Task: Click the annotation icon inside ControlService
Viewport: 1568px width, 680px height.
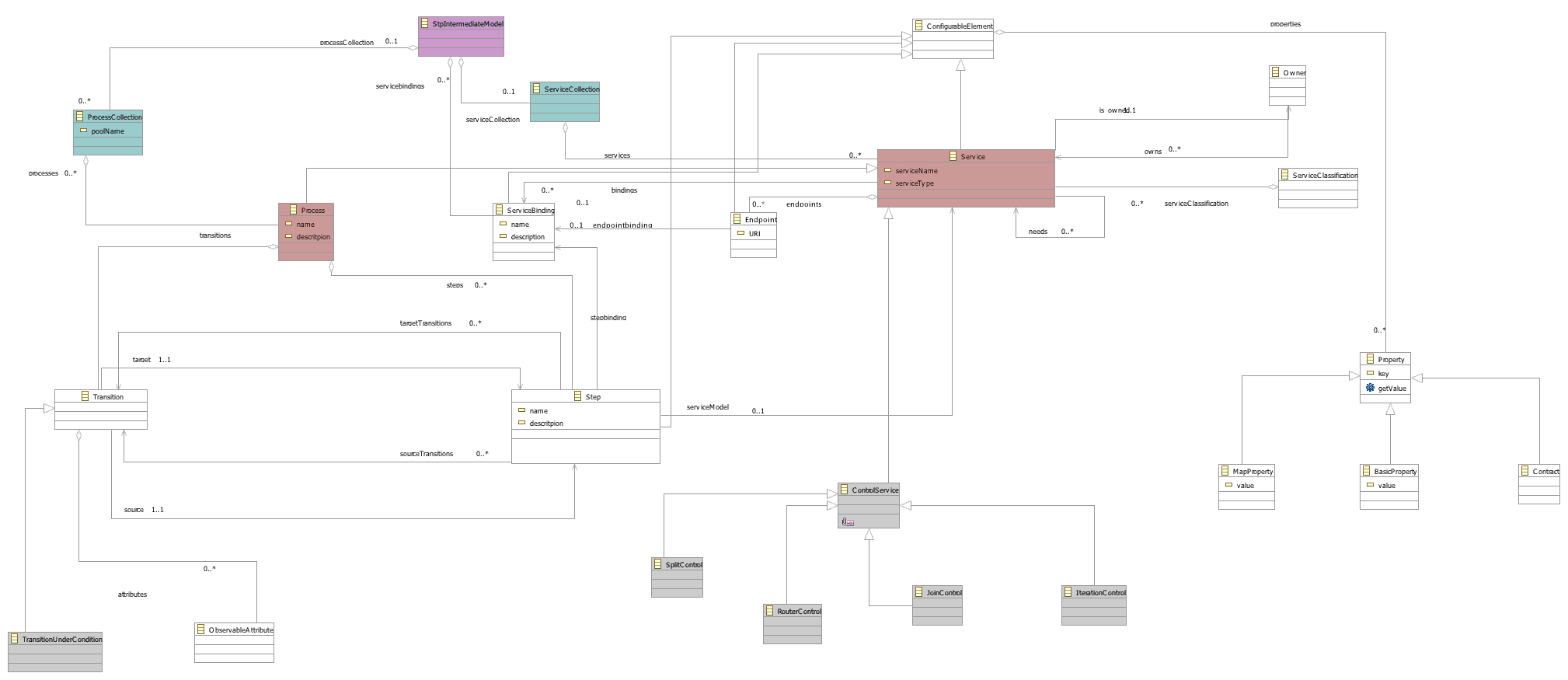Action: click(x=848, y=522)
